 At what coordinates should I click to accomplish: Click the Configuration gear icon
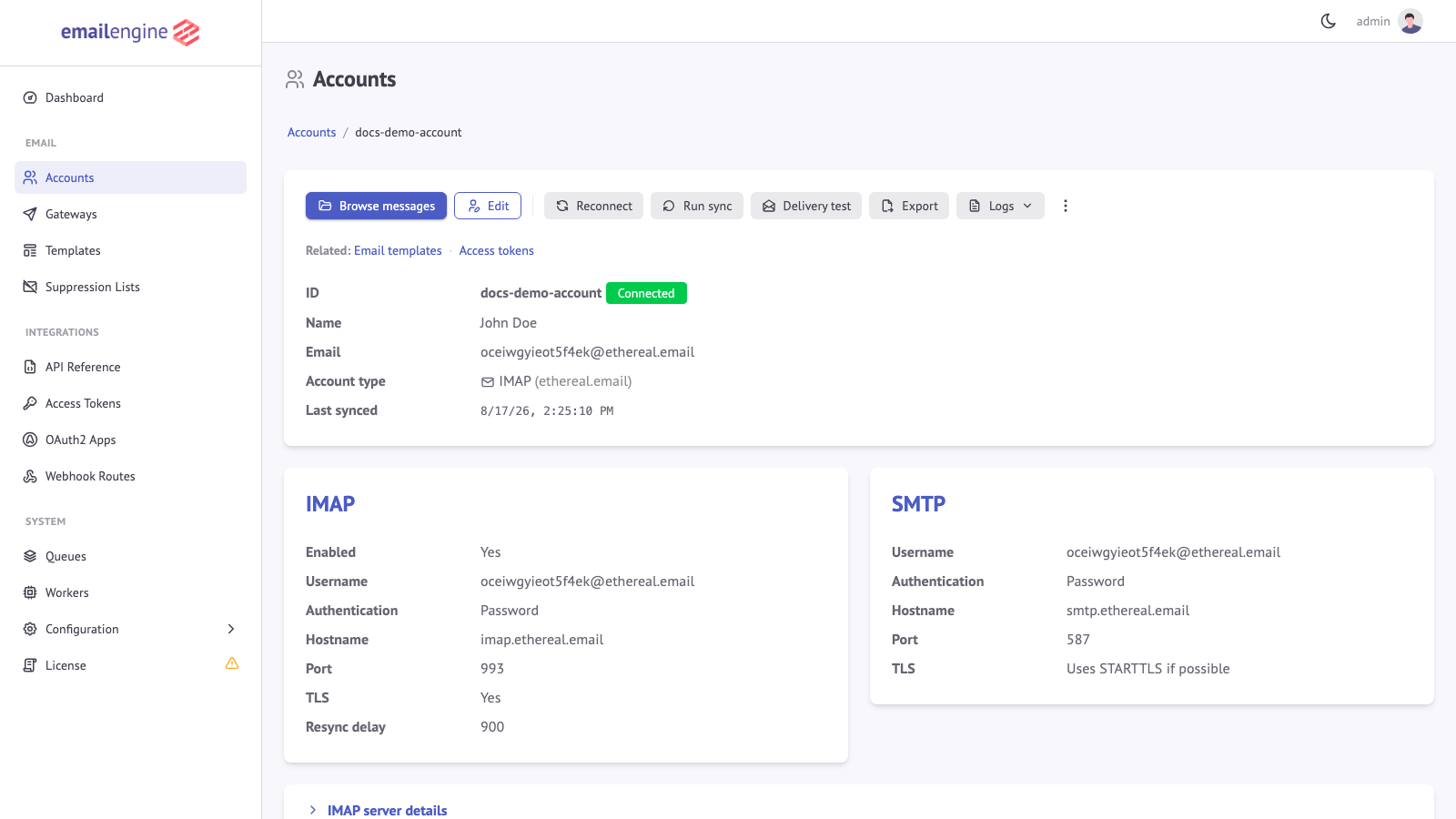[x=30, y=629]
